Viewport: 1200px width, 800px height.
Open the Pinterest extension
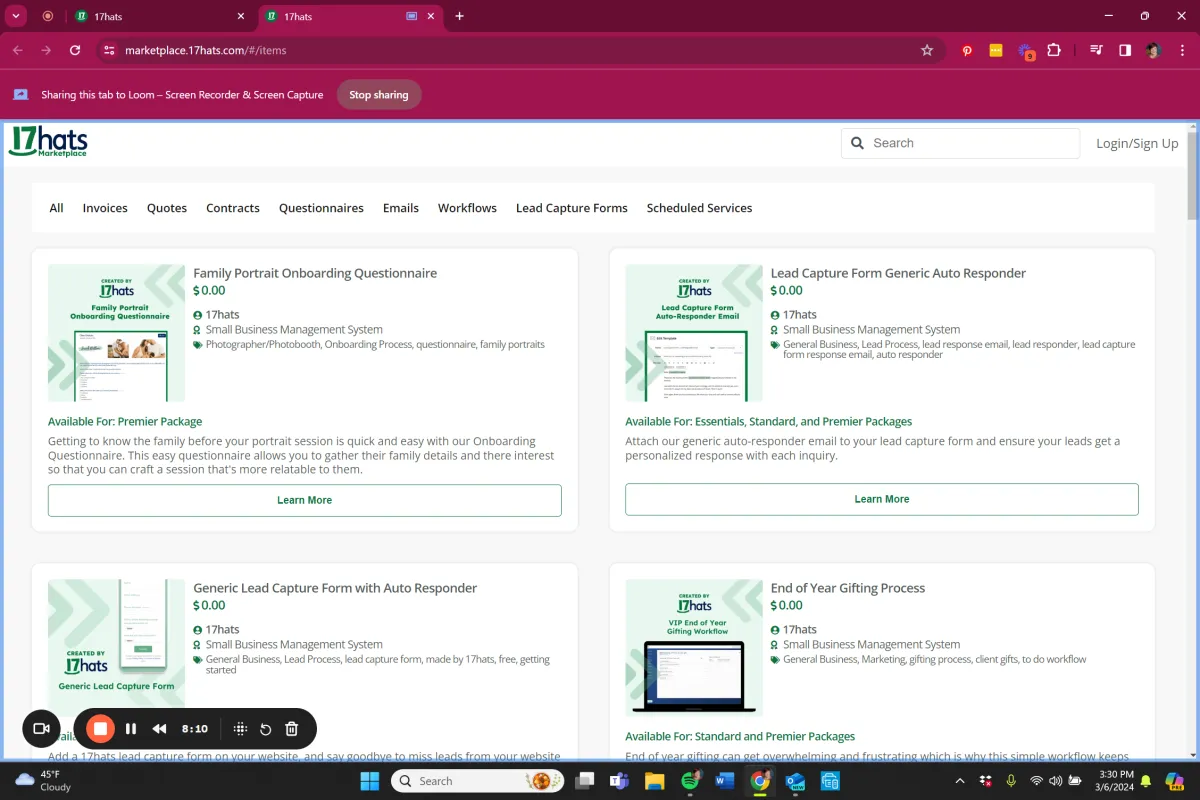(x=967, y=50)
